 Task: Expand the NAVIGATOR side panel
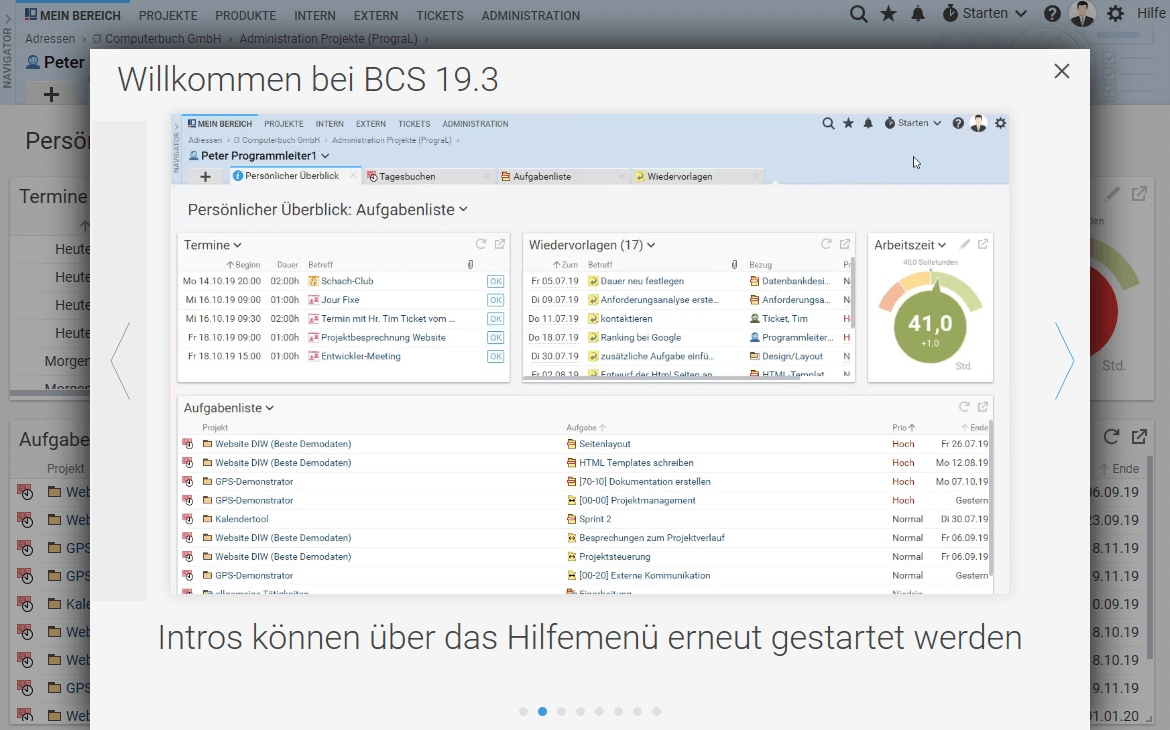7,52
